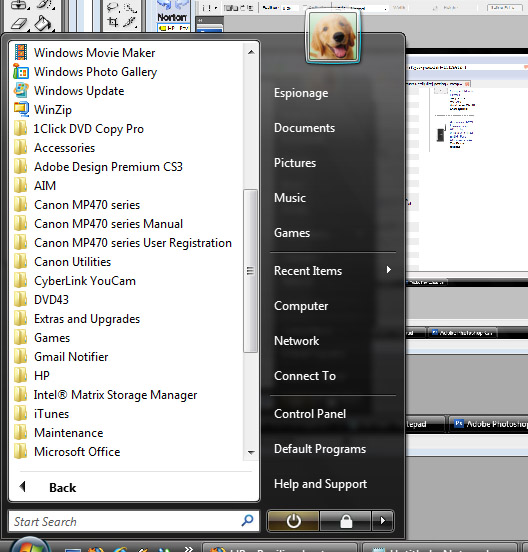The width and height of the screenshot is (528, 552).
Task: Click the folder icon beside DVD43
Action: coord(20,299)
